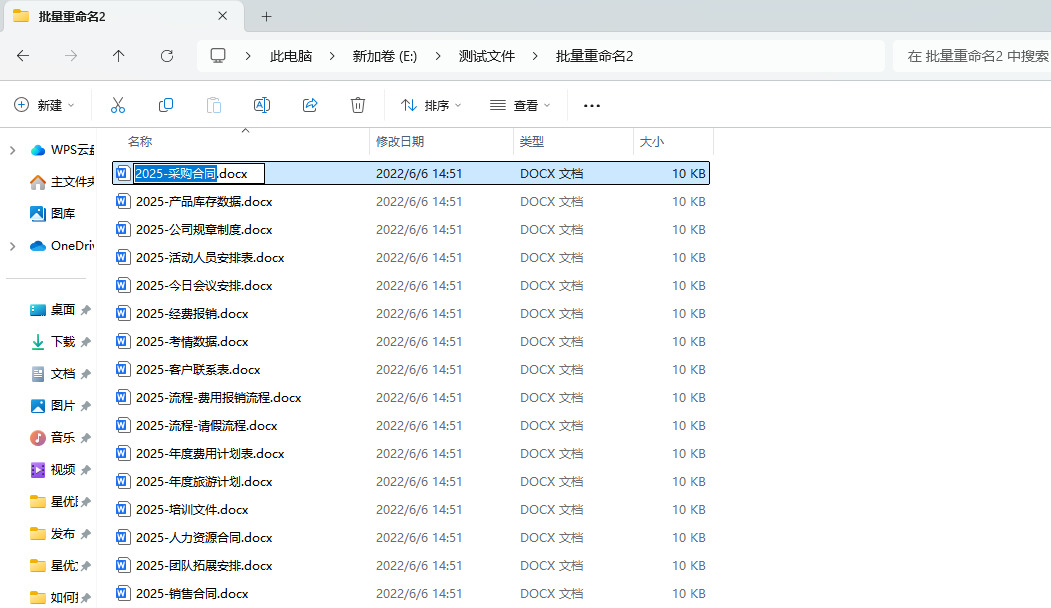Select file 2025-经费报销.docx
1051x608 pixels.
click(411, 314)
